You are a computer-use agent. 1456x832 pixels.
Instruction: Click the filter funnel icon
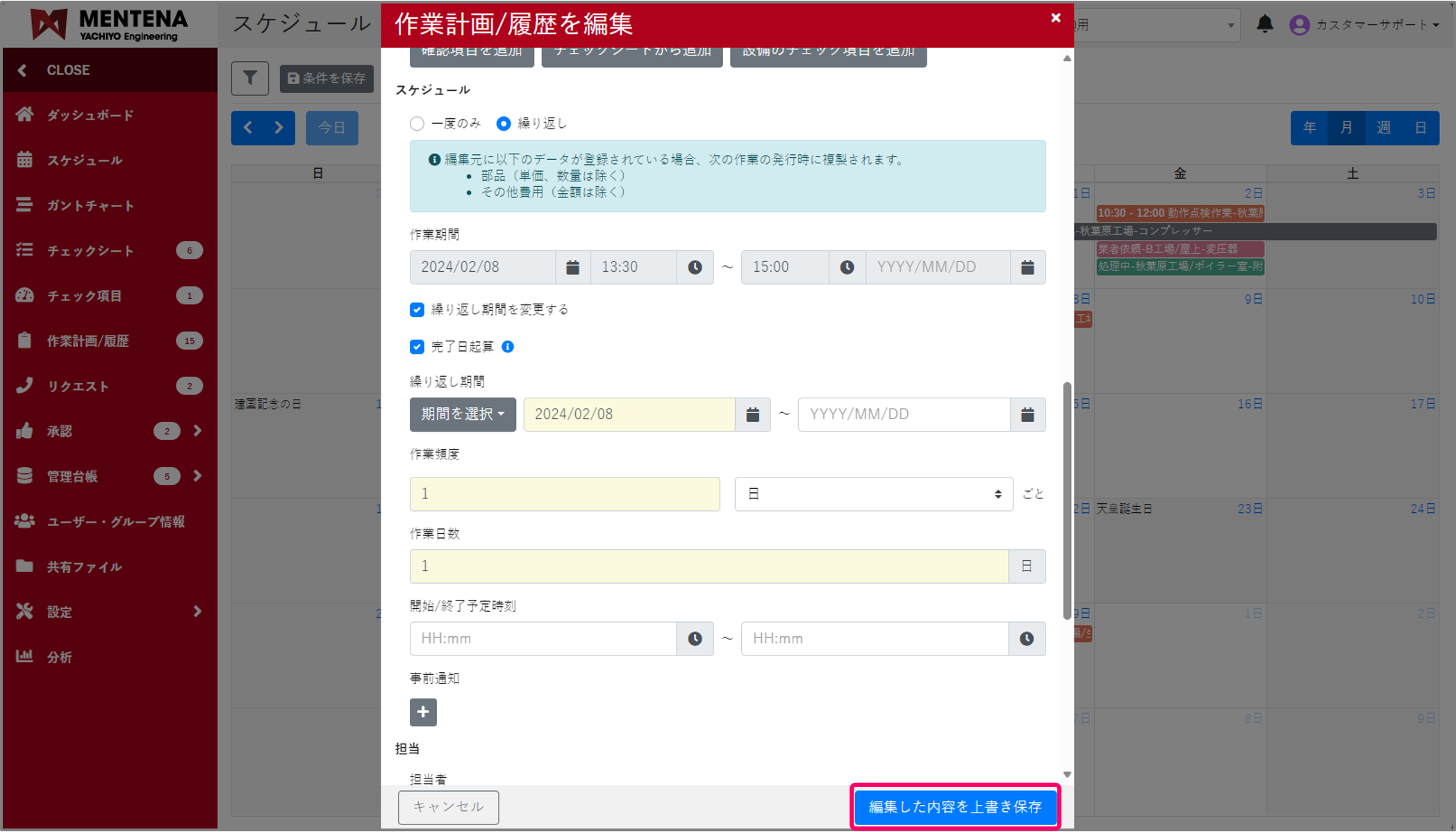pos(249,79)
